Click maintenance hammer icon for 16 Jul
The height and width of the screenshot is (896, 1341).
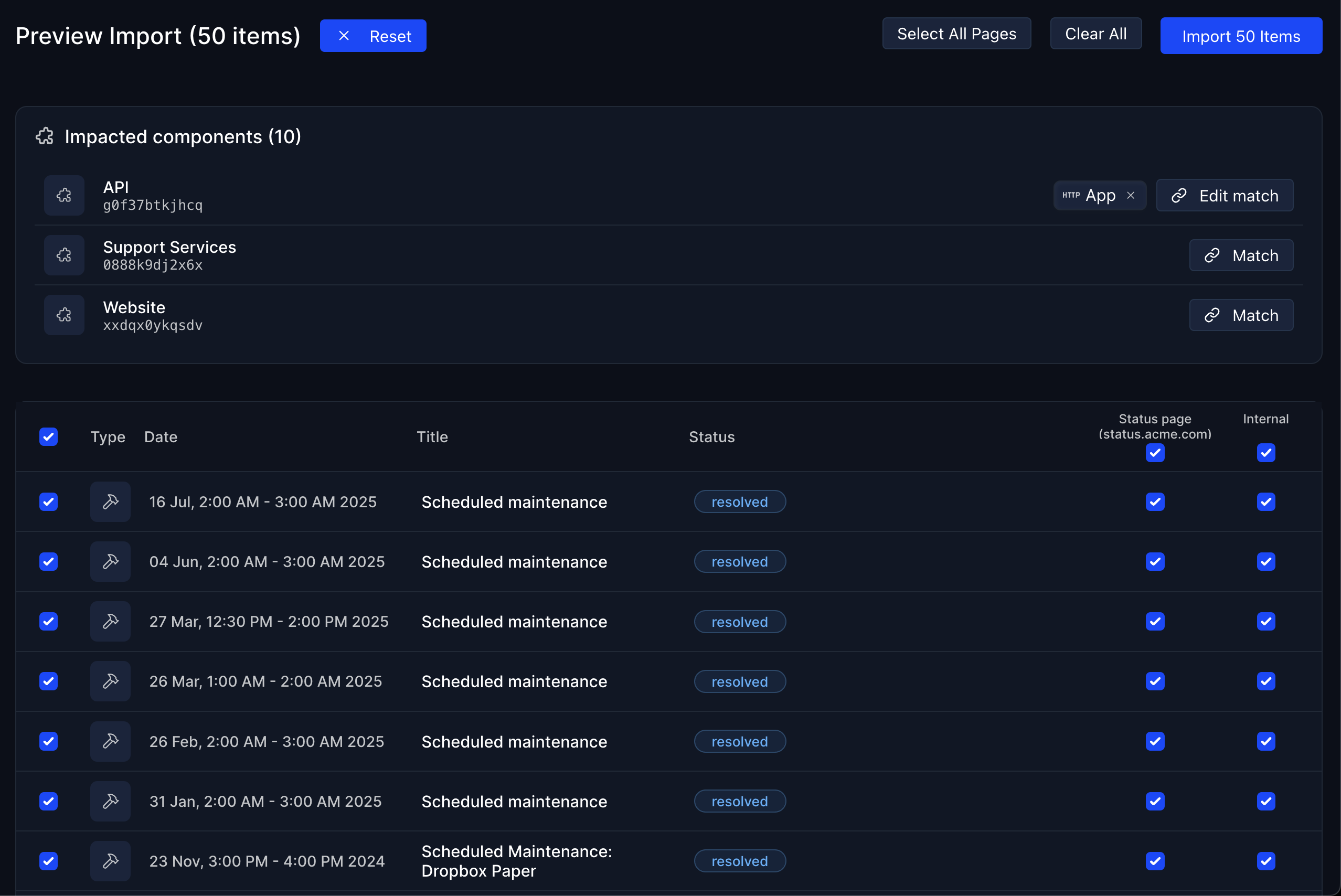point(110,502)
